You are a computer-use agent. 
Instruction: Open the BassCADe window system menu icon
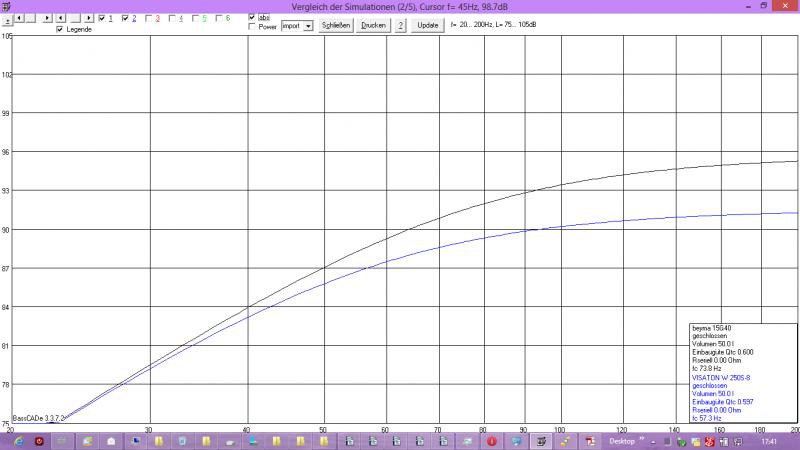click(x=6, y=6)
